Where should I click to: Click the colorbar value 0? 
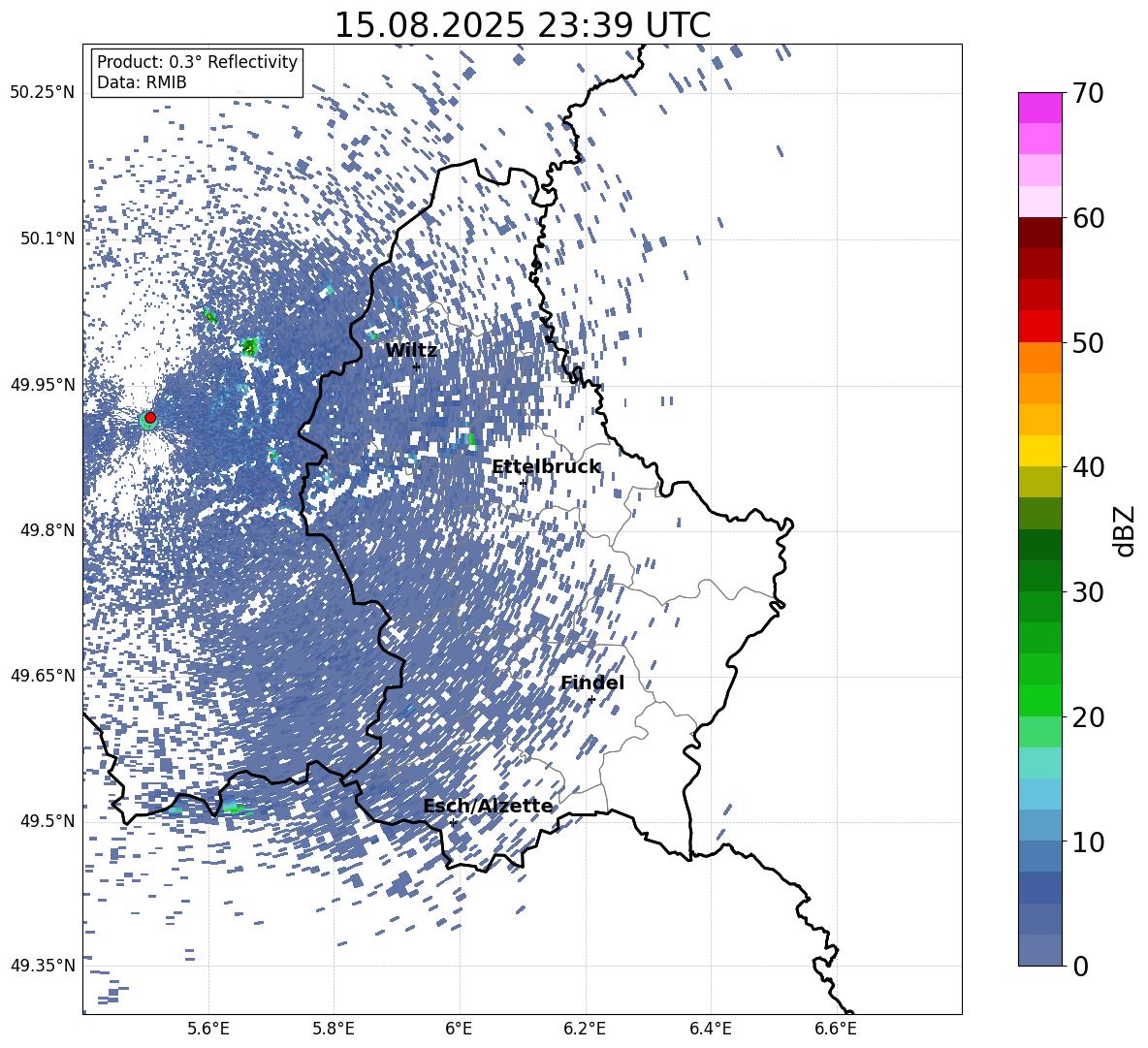(x=1081, y=966)
